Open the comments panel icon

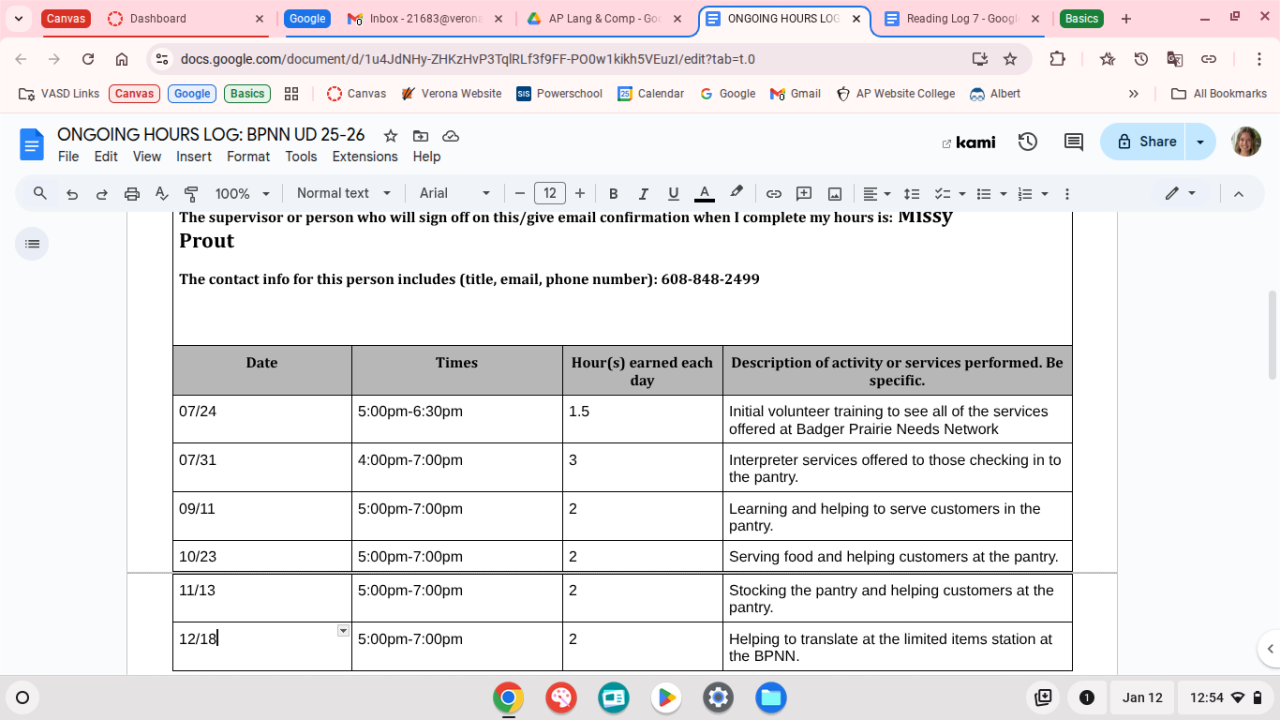pos(1073,142)
